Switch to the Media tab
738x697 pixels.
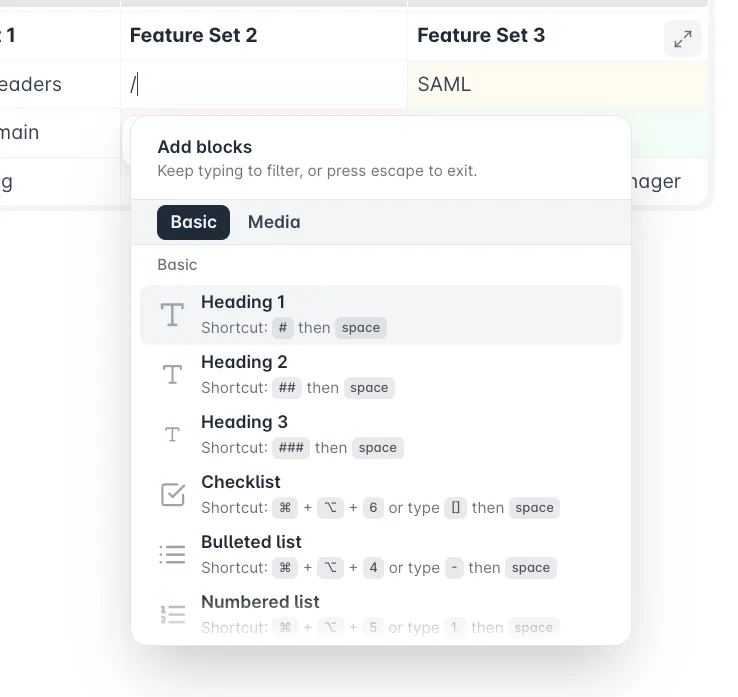click(x=274, y=222)
